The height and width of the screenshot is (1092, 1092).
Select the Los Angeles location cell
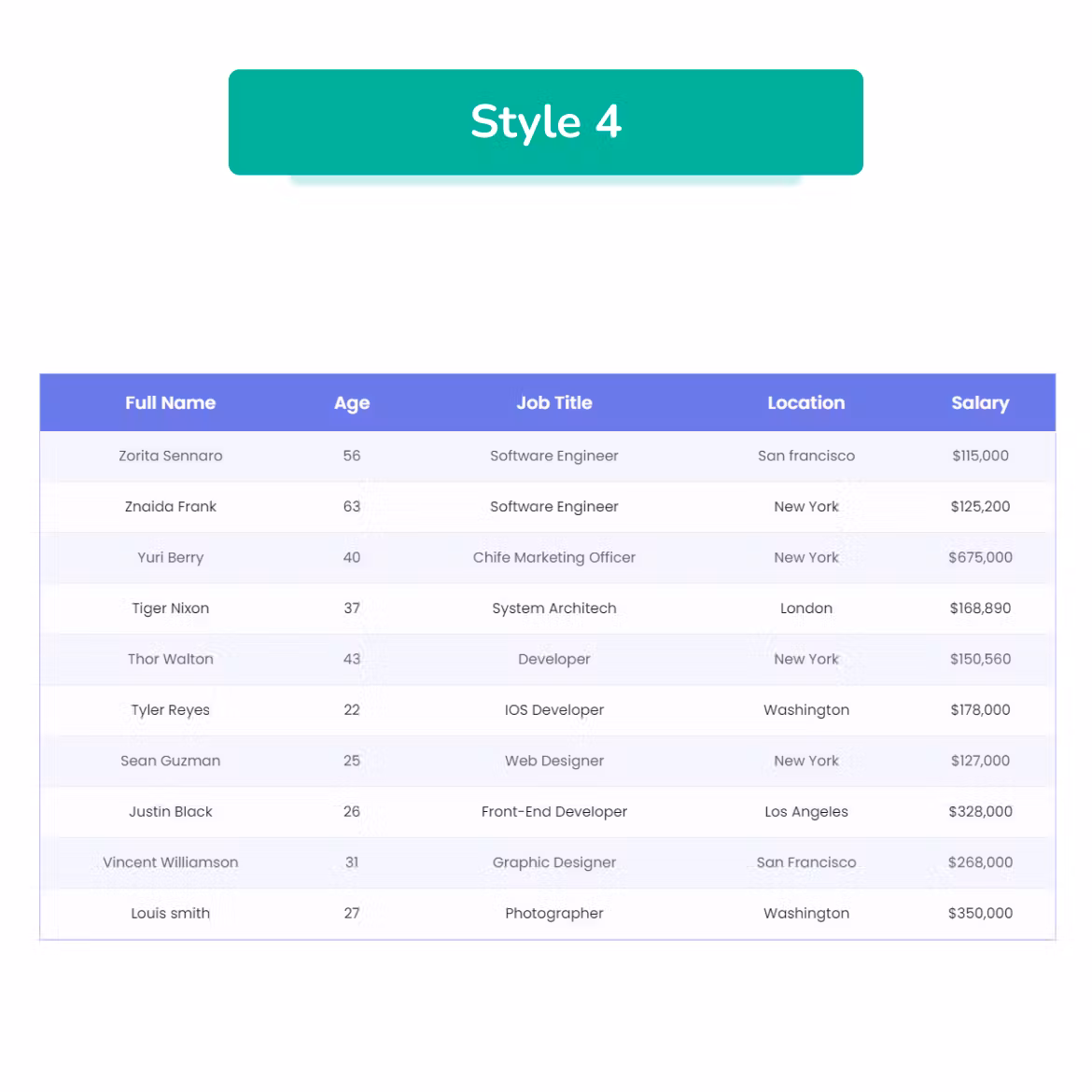(x=805, y=811)
